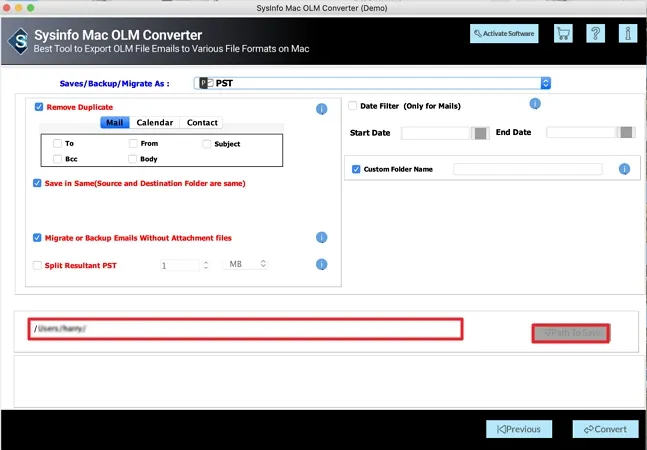647x450 pixels.
Task: Click the Convert button
Action: click(x=605, y=429)
